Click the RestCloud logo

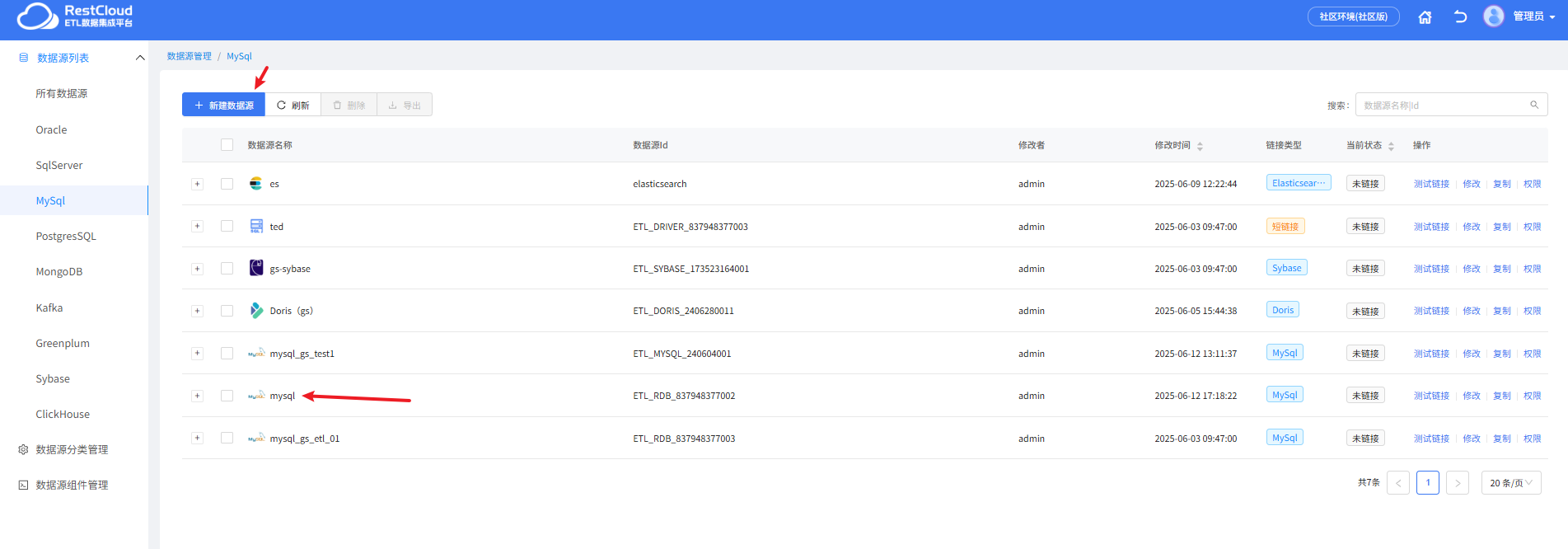(75, 16)
